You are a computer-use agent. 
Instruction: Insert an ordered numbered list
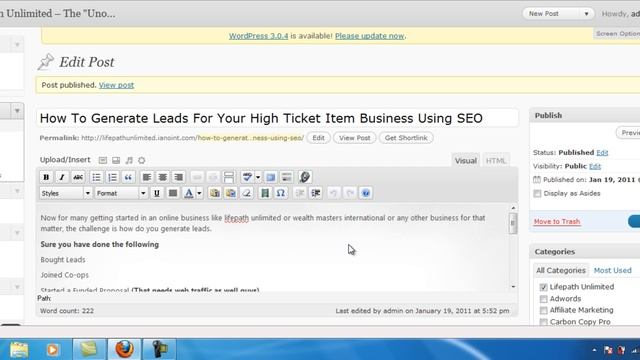point(112,177)
